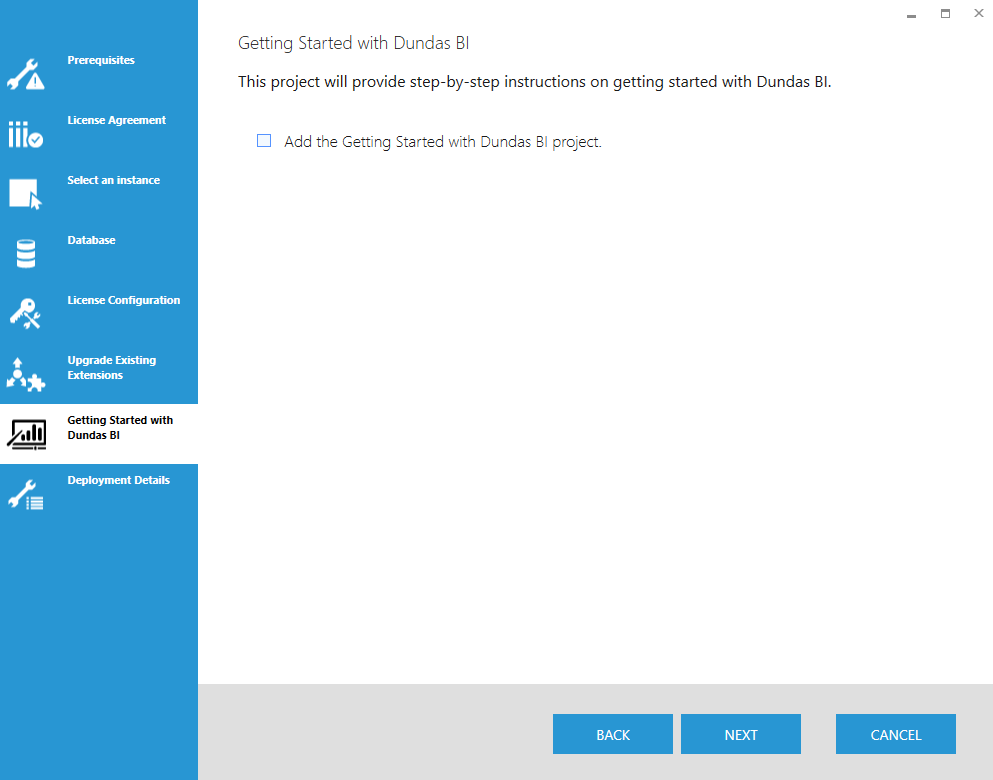Click the Upgrade Existing Extensions puzzle icon
The height and width of the screenshot is (780, 993).
point(26,374)
